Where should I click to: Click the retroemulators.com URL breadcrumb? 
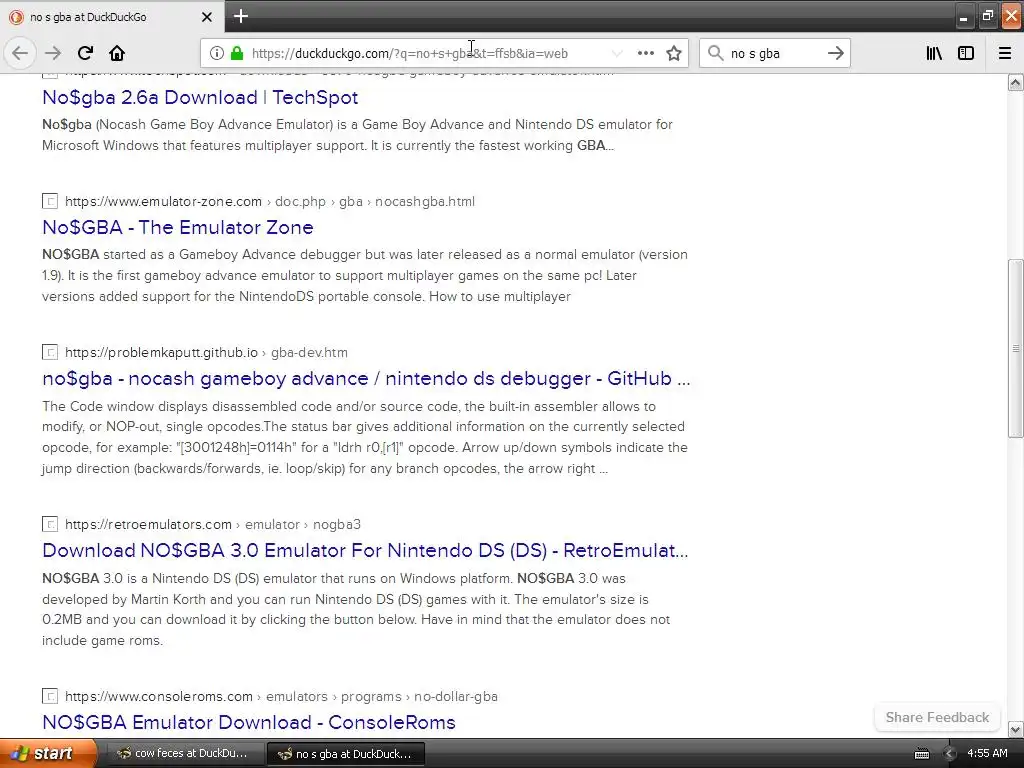point(213,524)
